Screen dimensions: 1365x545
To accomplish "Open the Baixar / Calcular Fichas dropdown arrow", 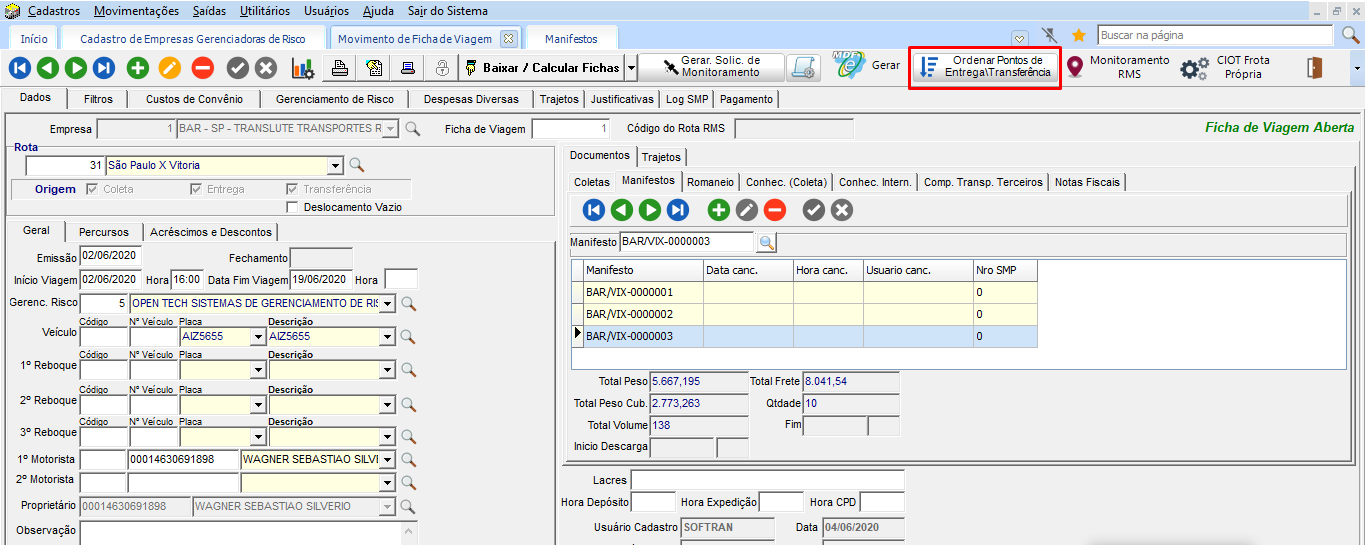I will coord(631,68).
